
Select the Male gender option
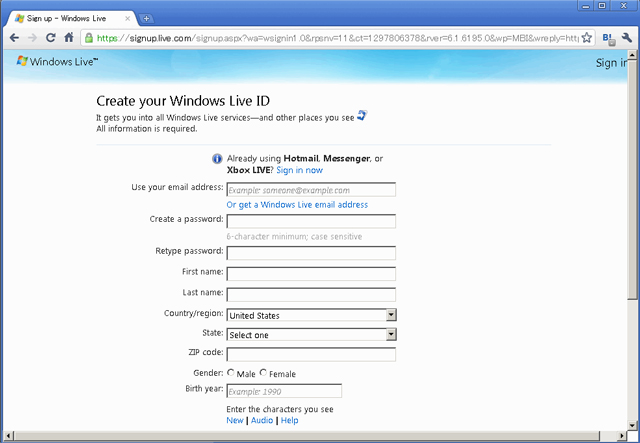tap(231, 372)
